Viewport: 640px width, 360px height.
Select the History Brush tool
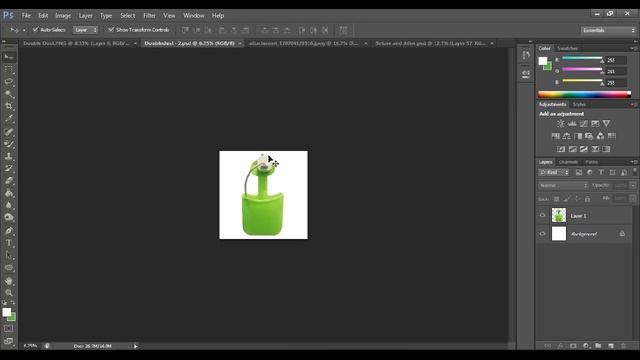click(9, 168)
